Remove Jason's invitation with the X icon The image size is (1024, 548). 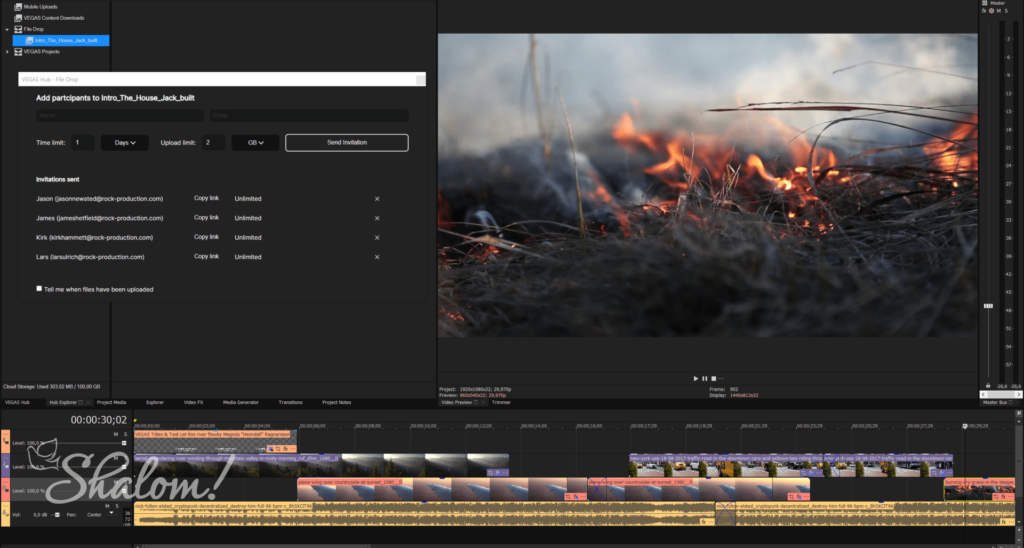(x=377, y=199)
